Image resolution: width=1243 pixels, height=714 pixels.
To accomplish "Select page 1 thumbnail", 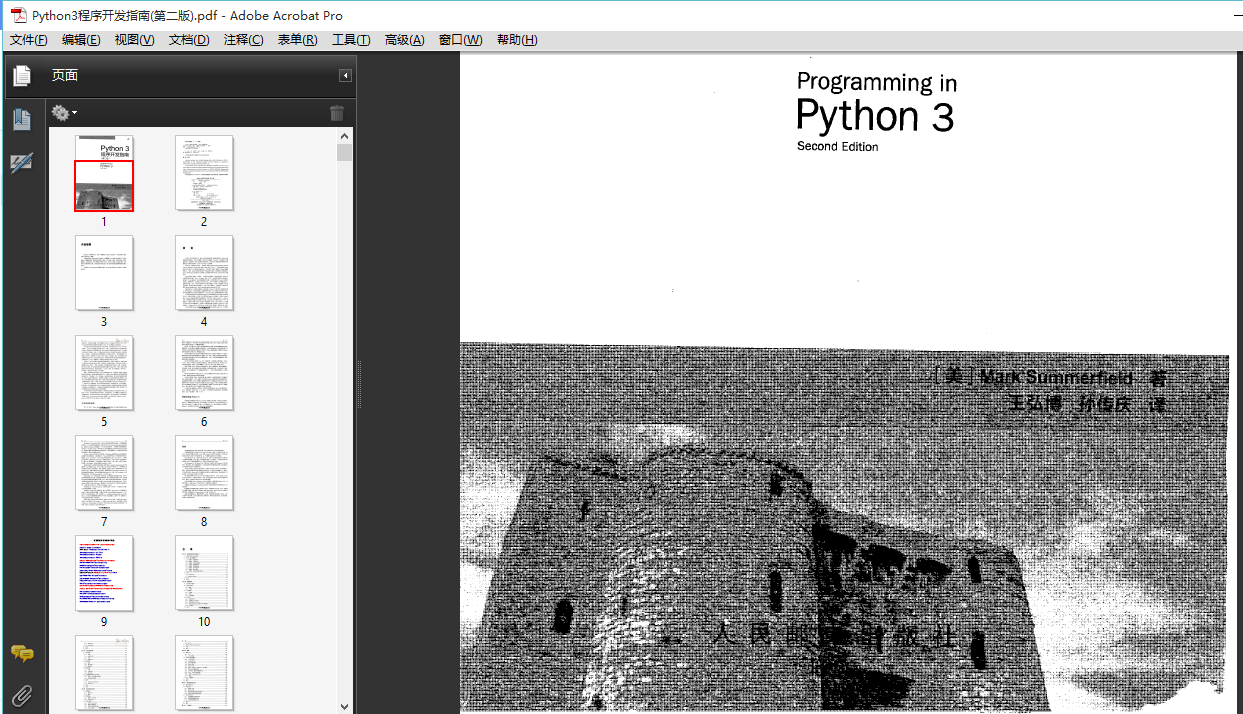I will [x=104, y=173].
